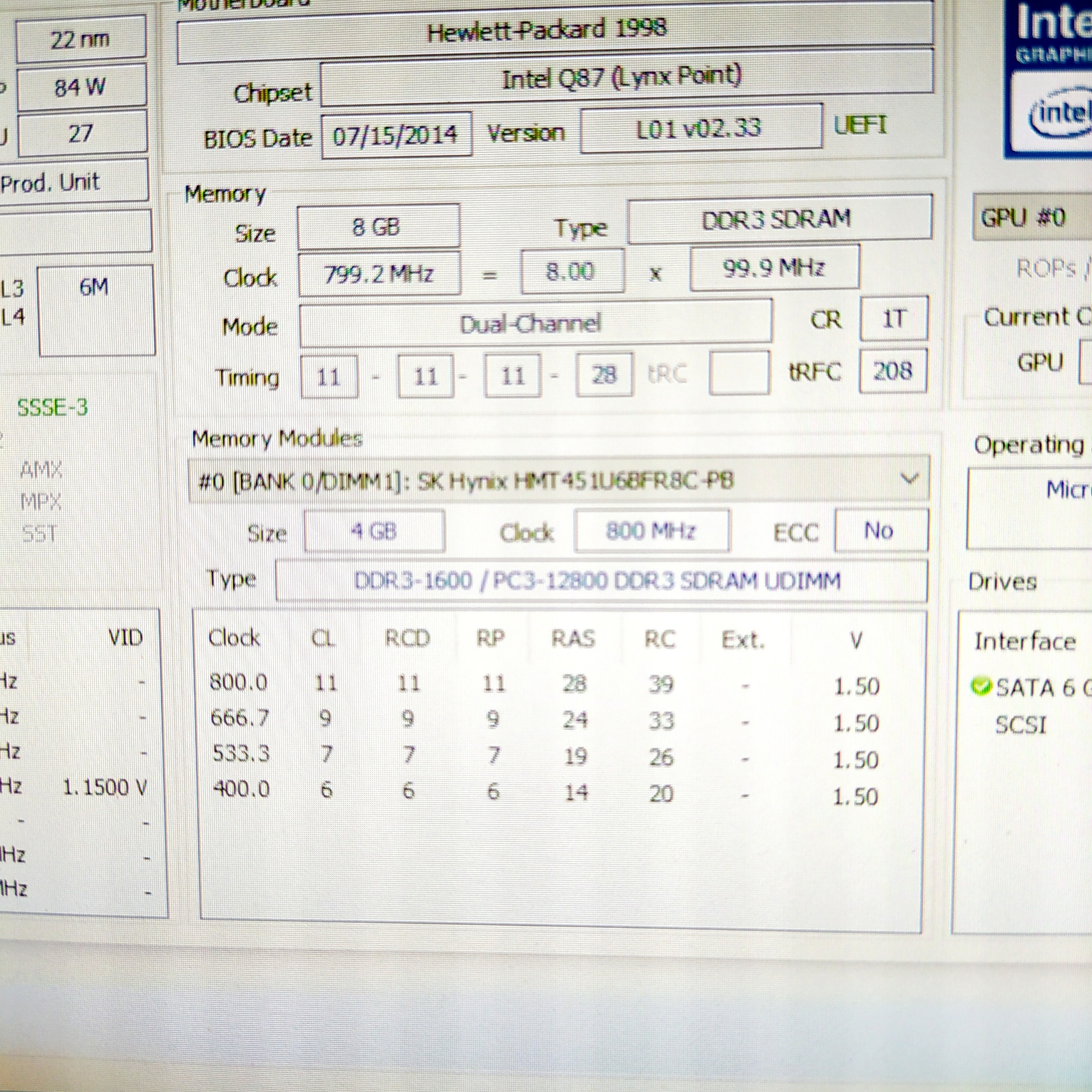Select the memory Size field showing 8 GB
This screenshot has width=1092, height=1092.
[x=378, y=227]
